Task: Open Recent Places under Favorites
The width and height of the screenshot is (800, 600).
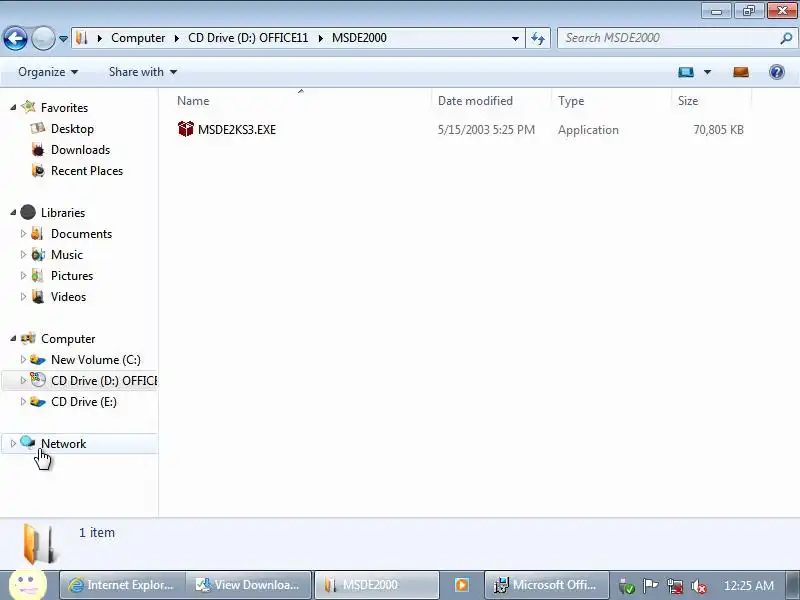Action: pyautogui.click(x=87, y=170)
